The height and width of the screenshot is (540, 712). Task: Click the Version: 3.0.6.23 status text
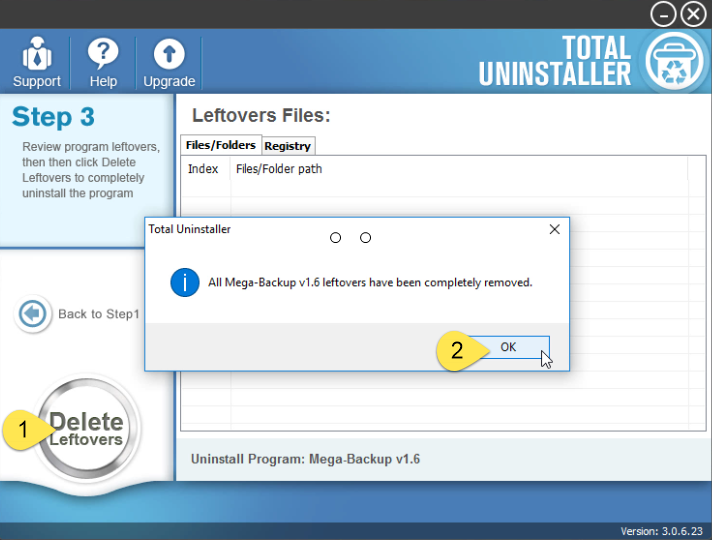(x=661, y=531)
